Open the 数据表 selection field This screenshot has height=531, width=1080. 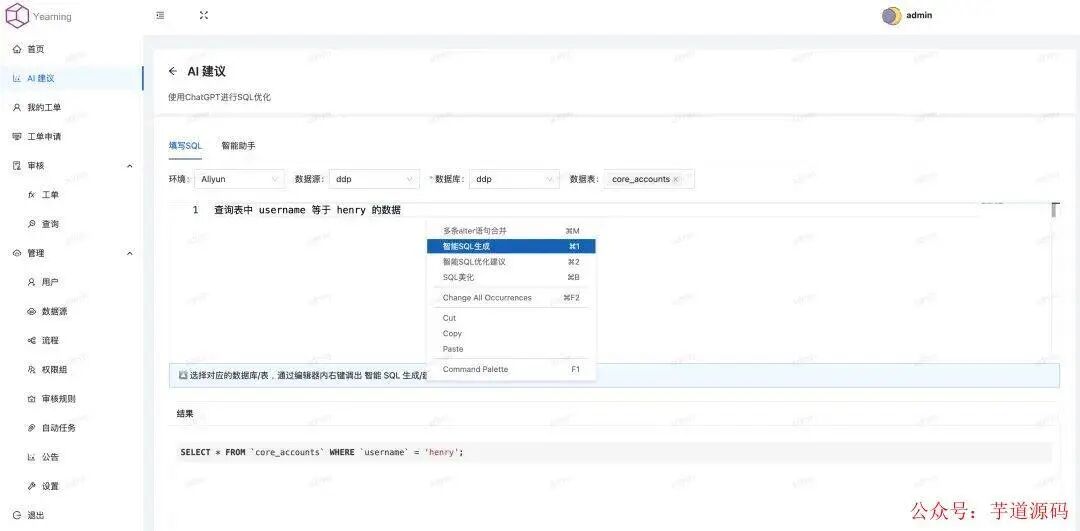click(x=649, y=179)
